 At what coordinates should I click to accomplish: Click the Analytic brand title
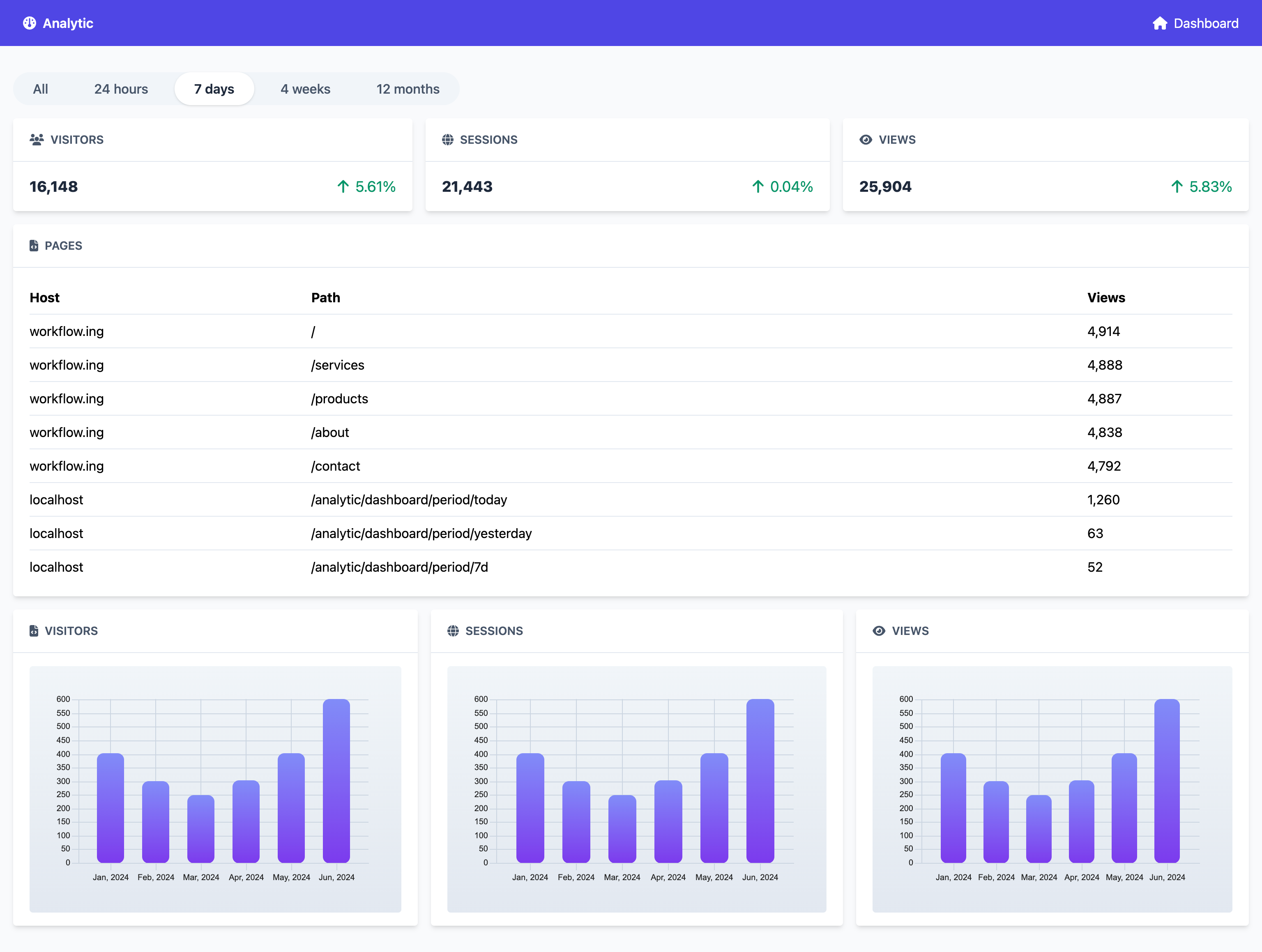click(x=68, y=23)
